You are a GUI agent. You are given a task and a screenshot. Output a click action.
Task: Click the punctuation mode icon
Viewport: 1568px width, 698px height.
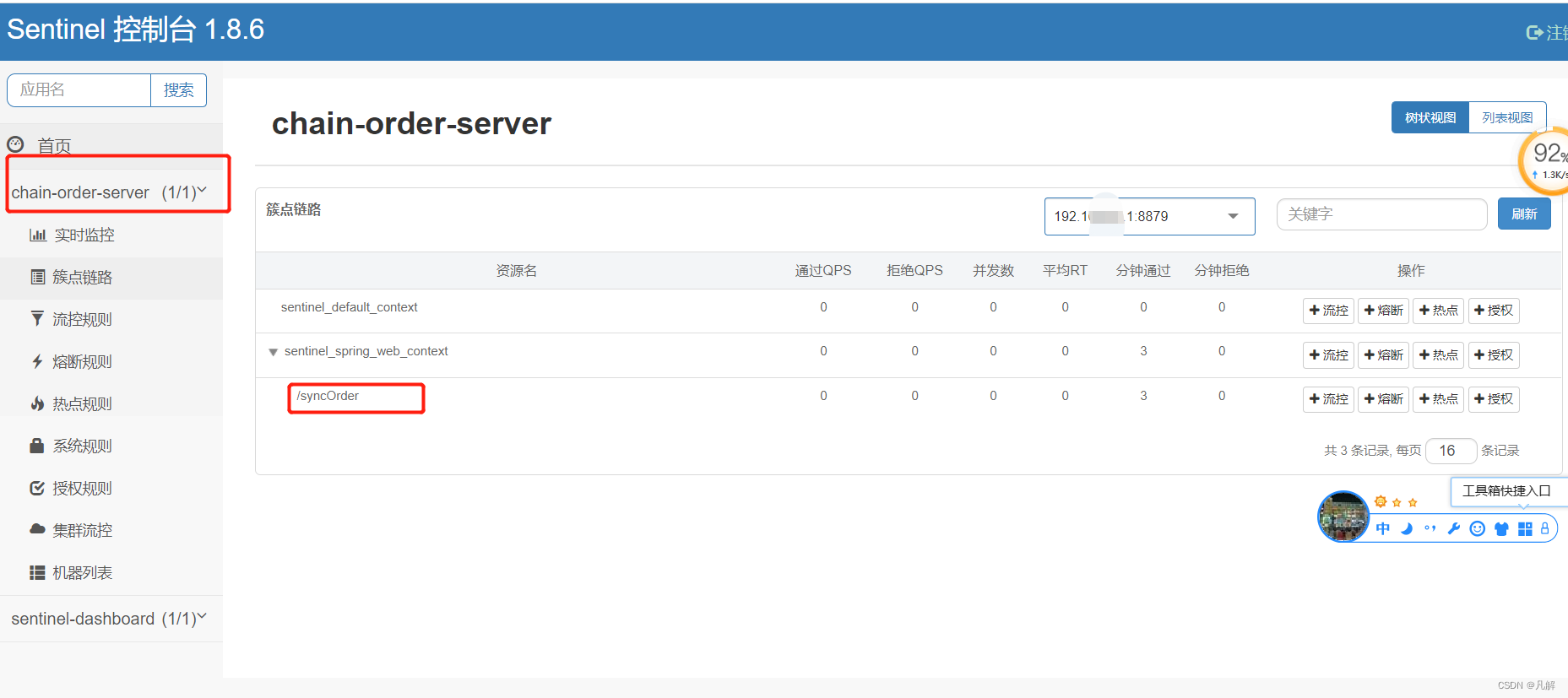coord(1430,528)
